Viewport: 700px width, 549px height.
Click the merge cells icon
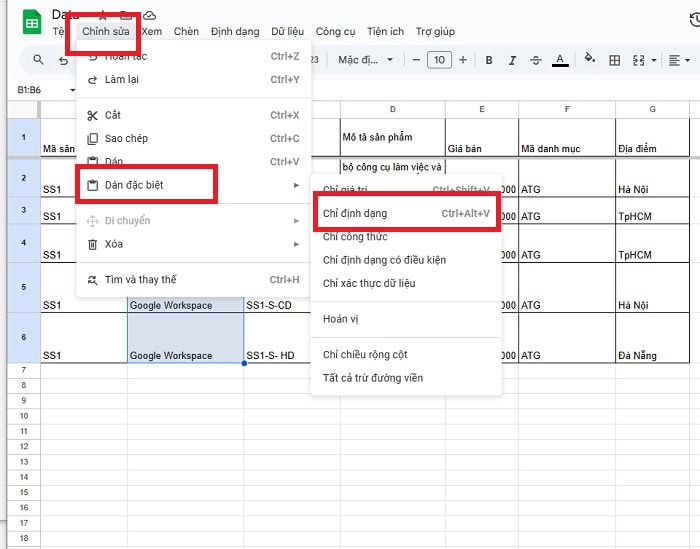click(x=640, y=60)
